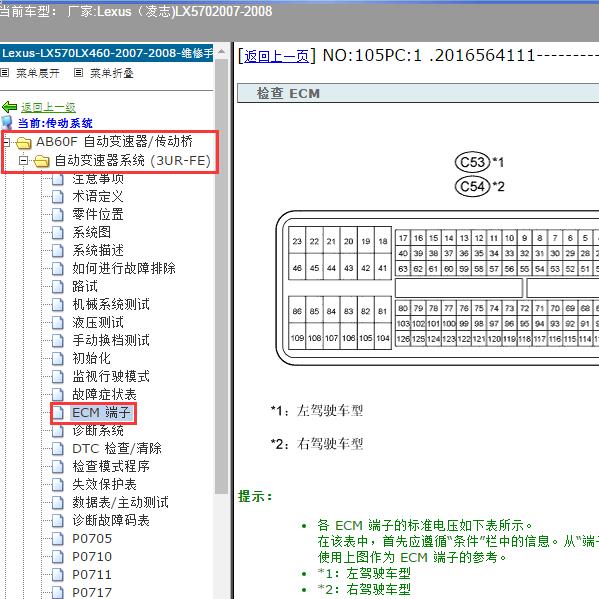Select the highlighted ECM 端子 tree item
Image resolution: width=599 pixels, height=599 pixels.
click(102, 413)
